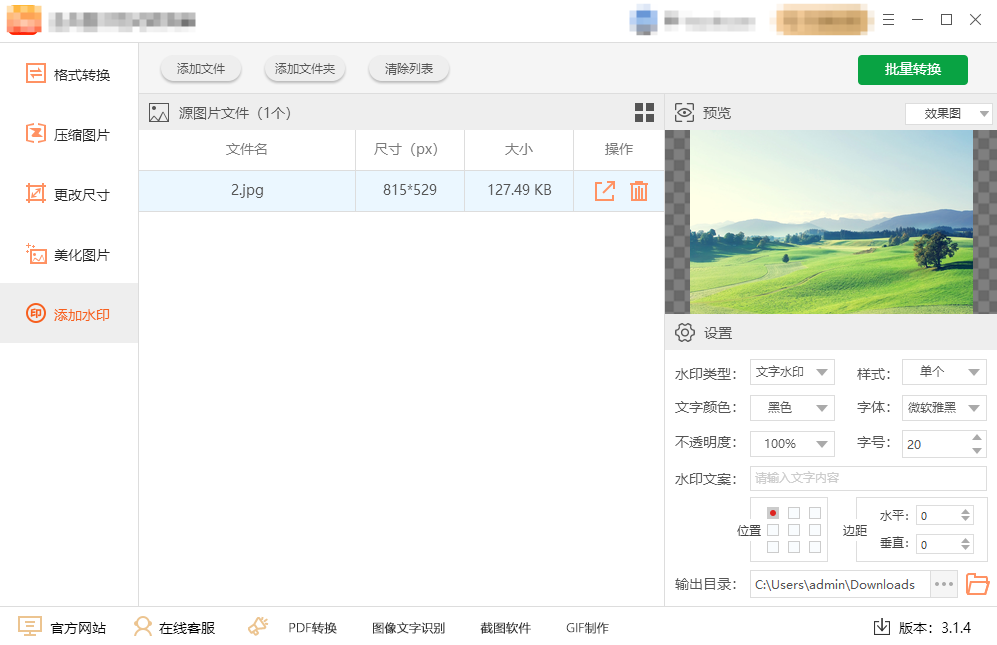Click the version download icon
This screenshot has height=645, width=997.
pyautogui.click(x=881, y=627)
